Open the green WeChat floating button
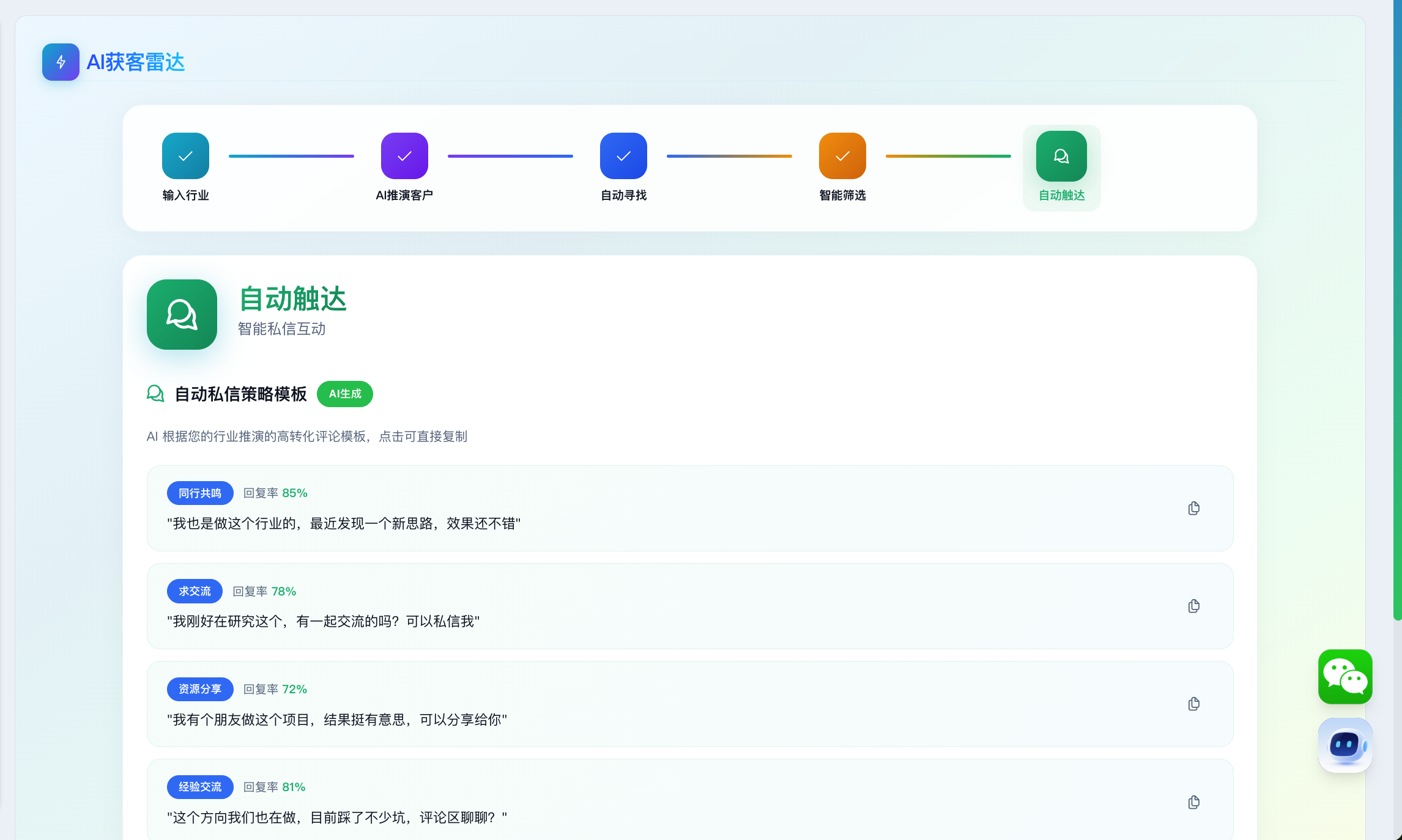This screenshot has width=1402, height=840. (1345, 677)
